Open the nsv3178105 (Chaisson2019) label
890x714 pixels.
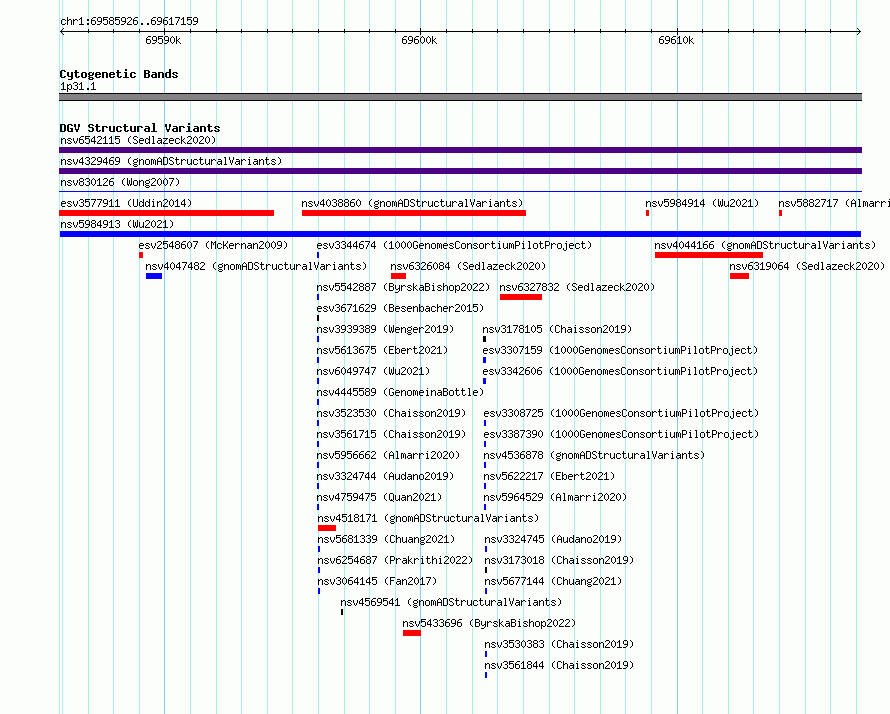[x=557, y=329]
